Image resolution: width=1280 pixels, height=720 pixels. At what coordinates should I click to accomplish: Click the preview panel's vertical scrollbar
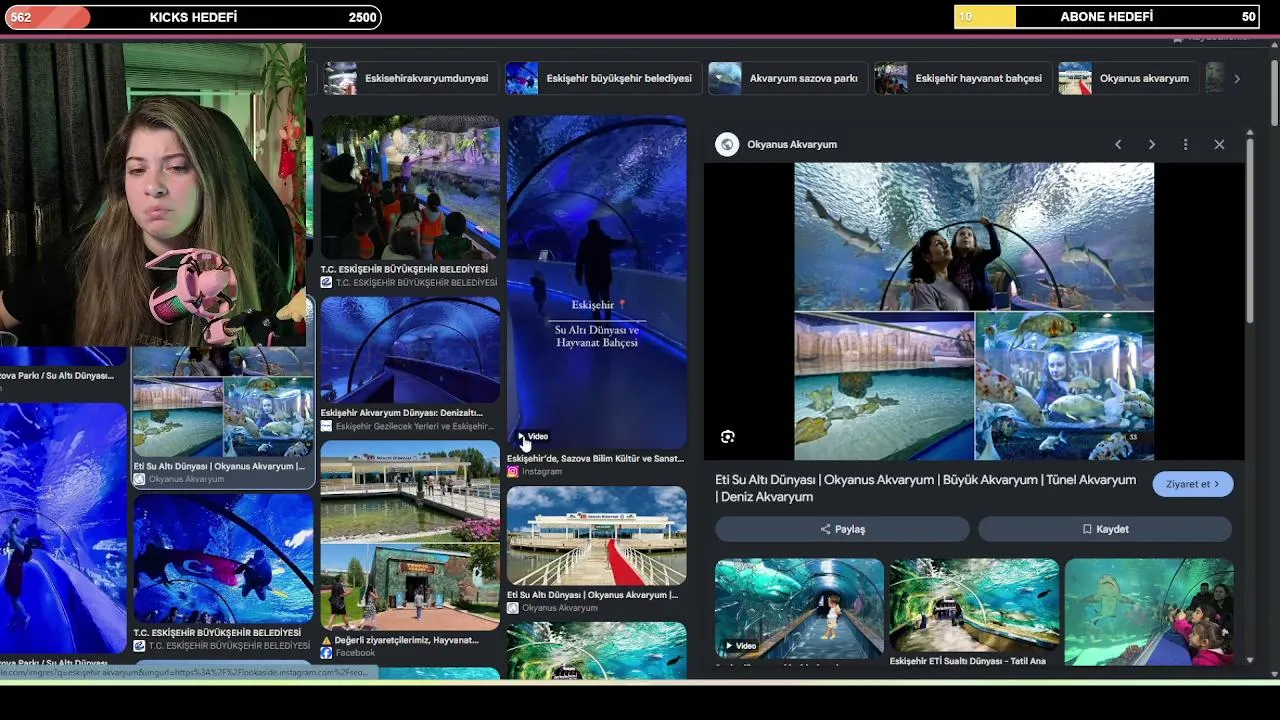pyautogui.click(x=1250, y=230)
